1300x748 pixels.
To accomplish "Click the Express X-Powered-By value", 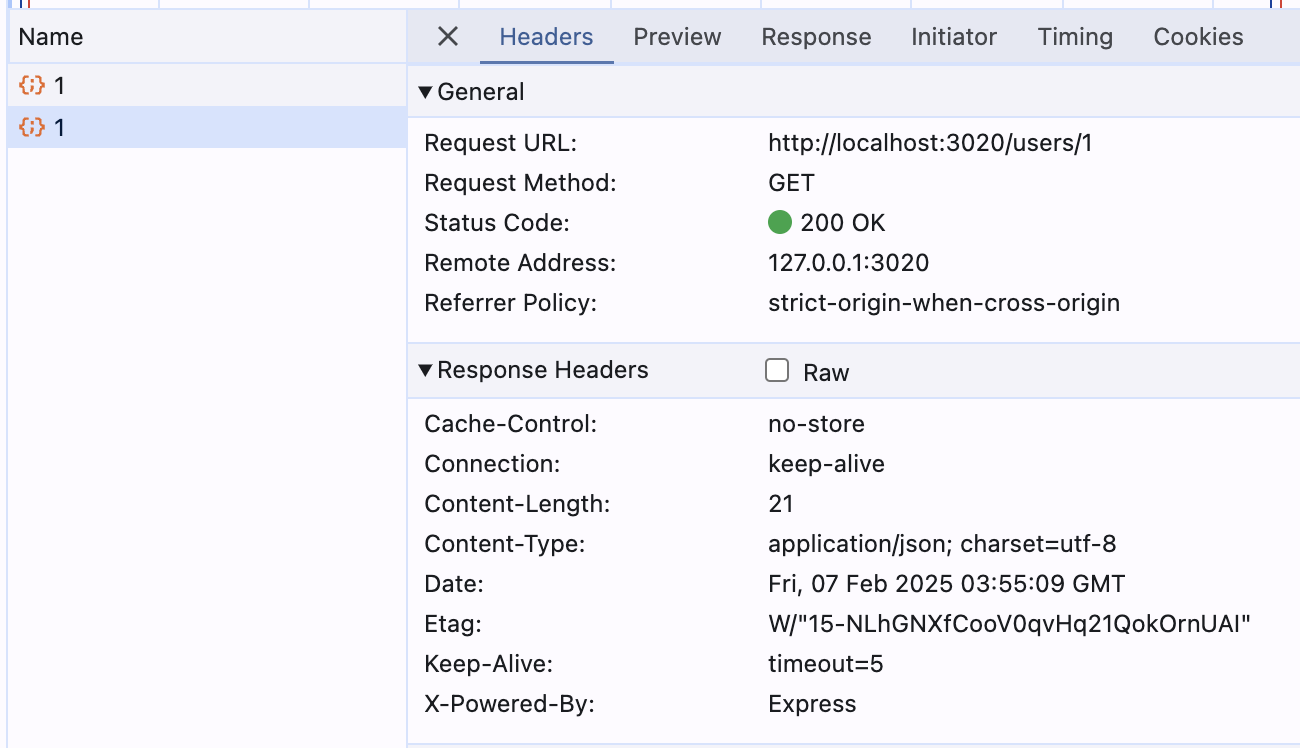I will coord(812,704).
